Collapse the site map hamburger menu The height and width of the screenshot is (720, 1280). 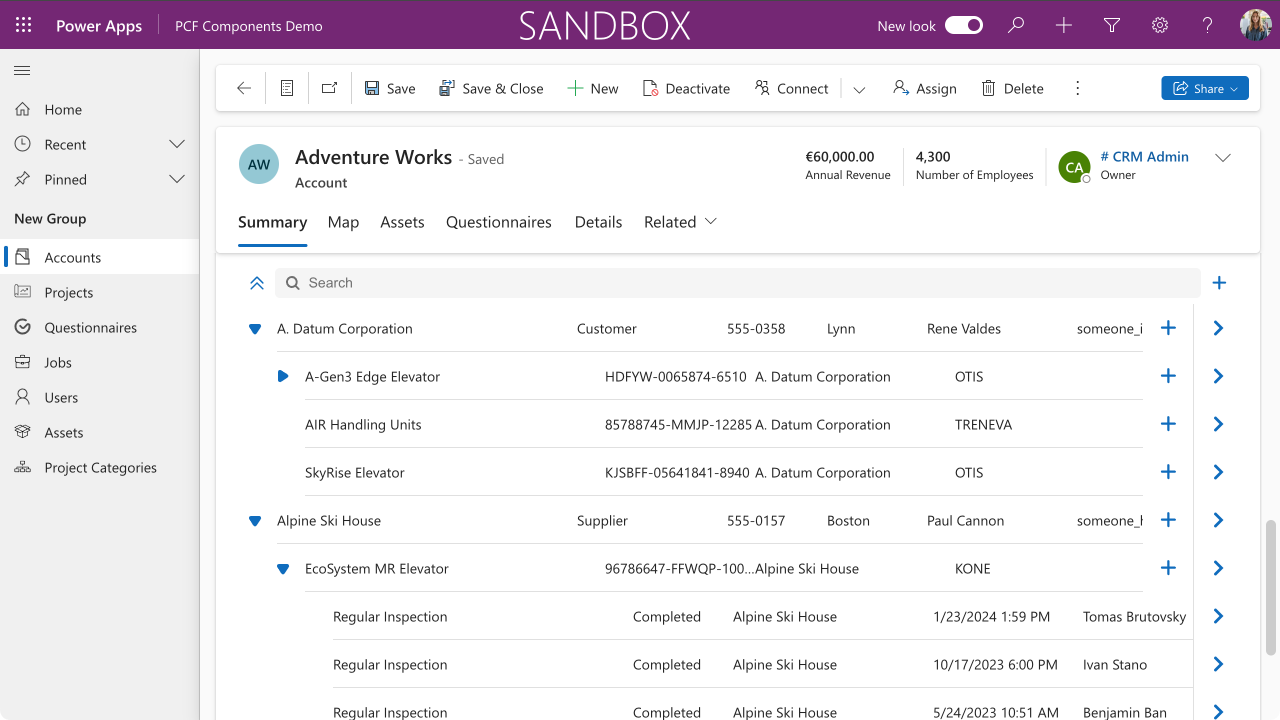[22, 70]
